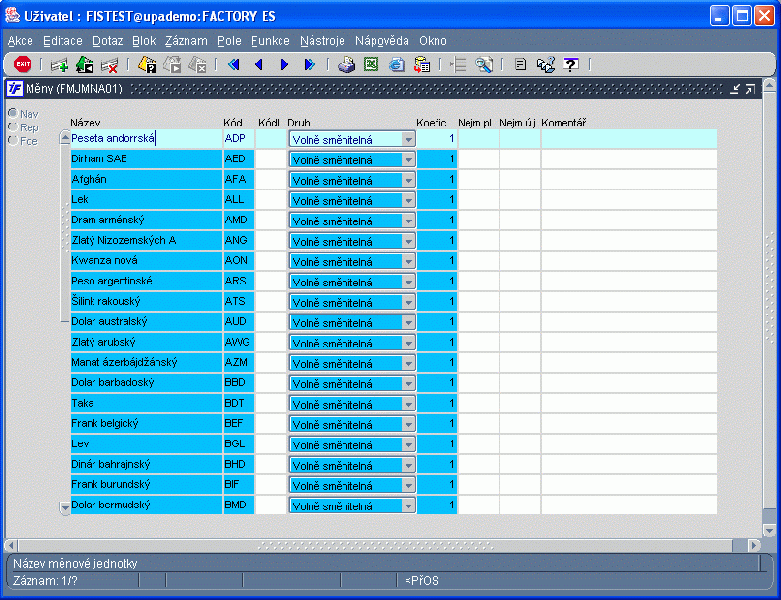The width and height of the screenshot is (781, 600).
Task: Open Druh dropdown for Dolar australský row
Action: [x=408, y=323]
